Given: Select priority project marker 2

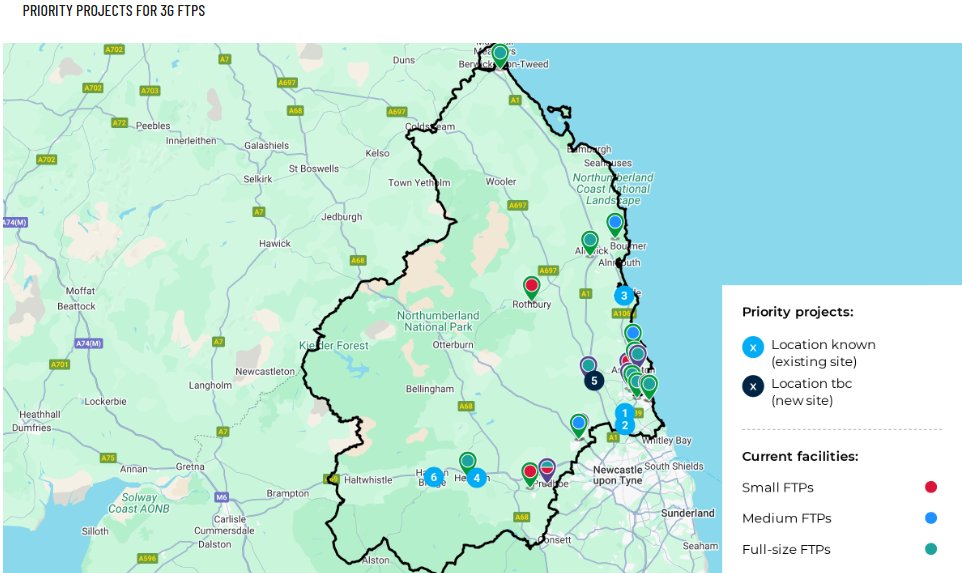Looking at the screenshot, I should click(625, 425).
